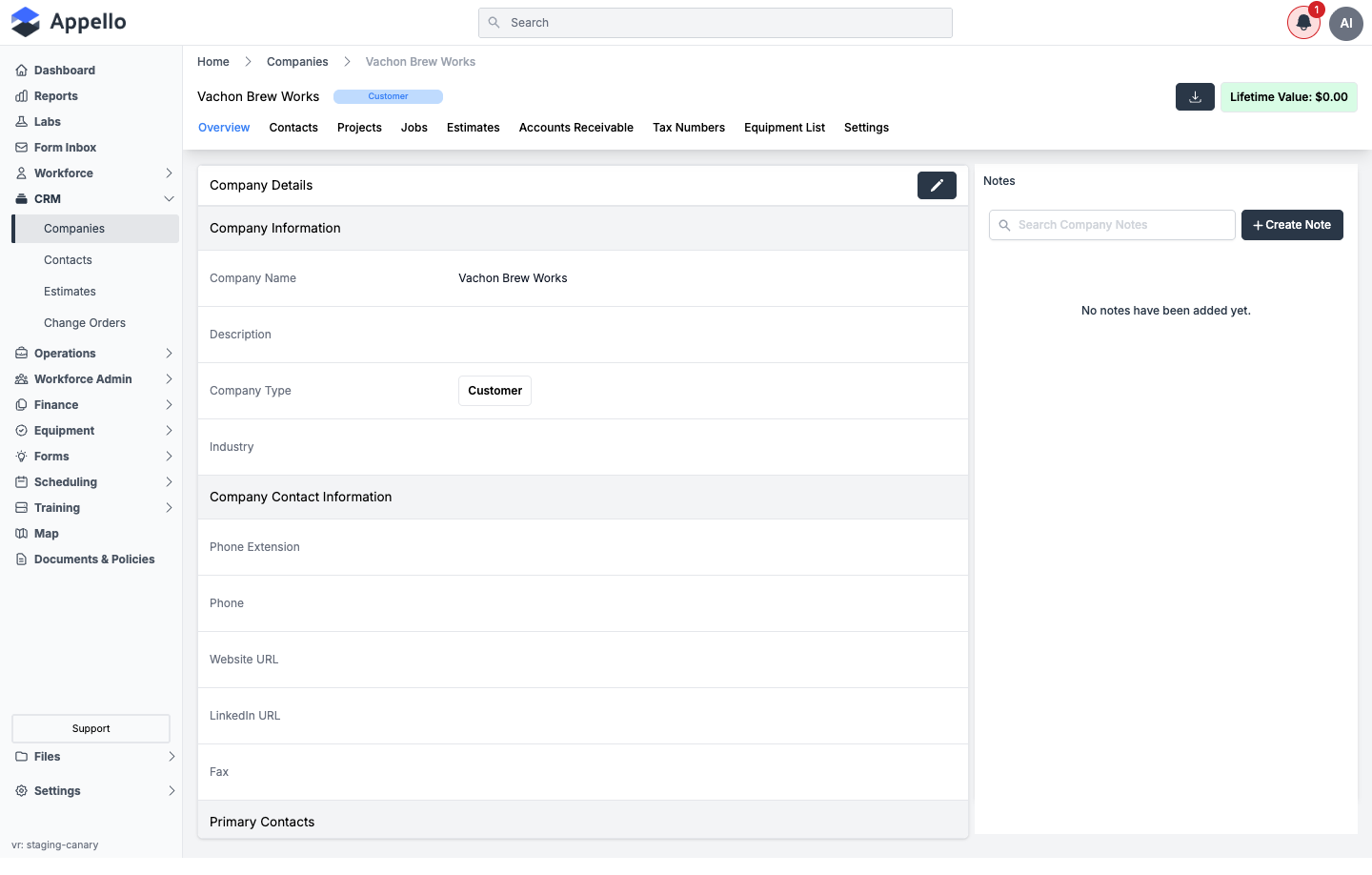This screenshot has height=875, width=1372.
Task: Click the Support button
Action: [91, 728]
